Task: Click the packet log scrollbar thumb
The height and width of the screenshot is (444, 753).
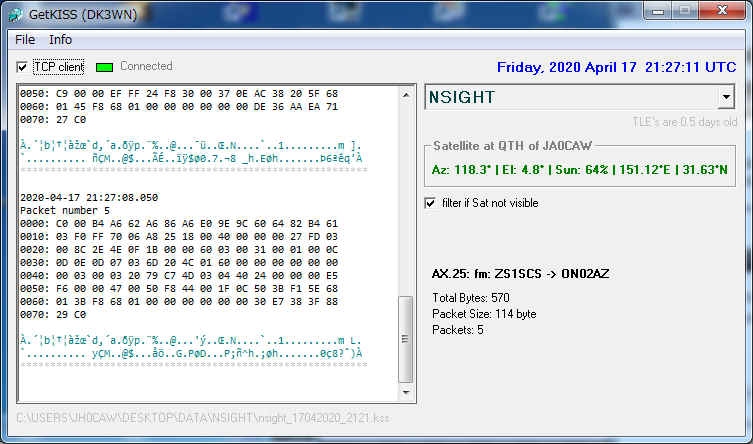Action: coord(406,339)
